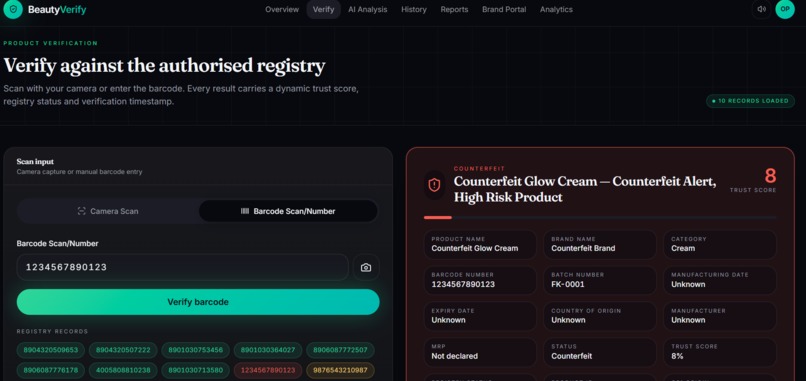Switch to Reports tab
The height and width of the screenshot is (381, 806).
coord(454,10)
